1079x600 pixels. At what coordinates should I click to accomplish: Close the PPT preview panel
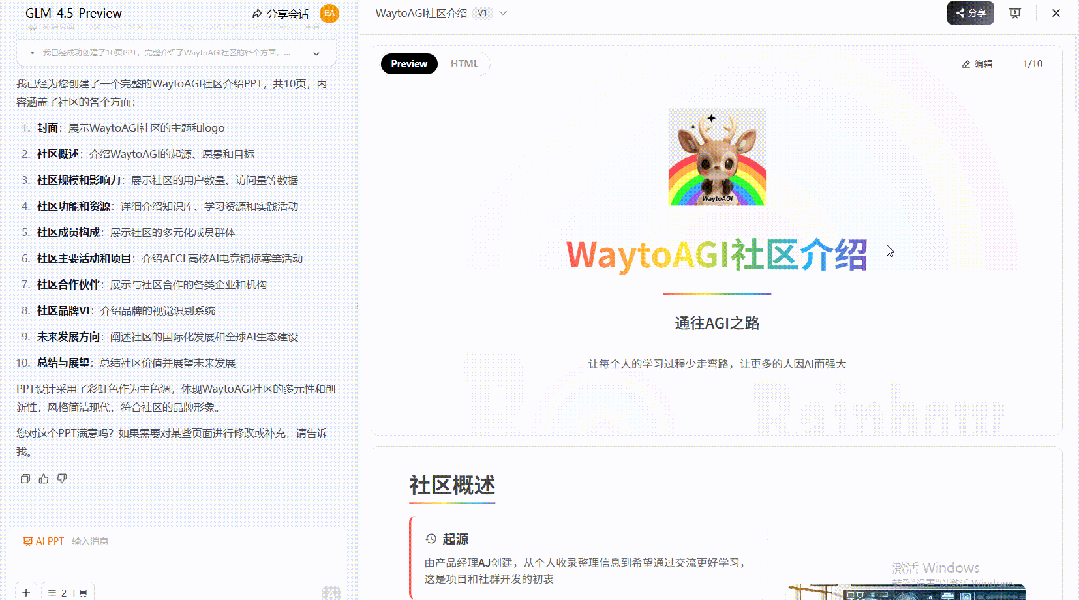pos(1056,13)
